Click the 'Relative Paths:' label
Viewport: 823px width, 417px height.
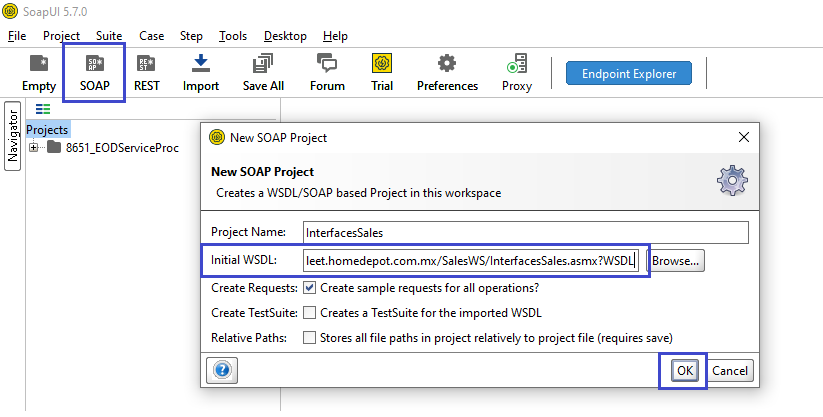pyautogui.click(x=249, y=338)
